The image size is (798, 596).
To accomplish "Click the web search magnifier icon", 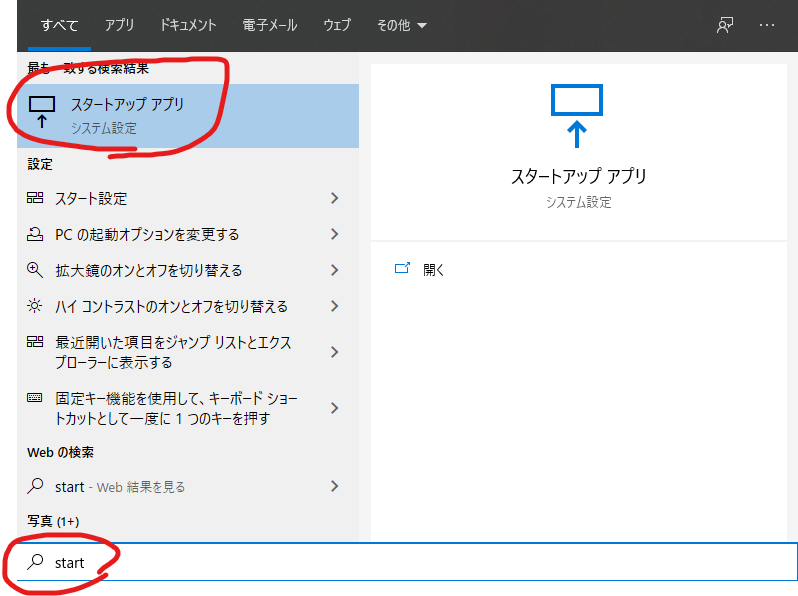I will (35, 486).
